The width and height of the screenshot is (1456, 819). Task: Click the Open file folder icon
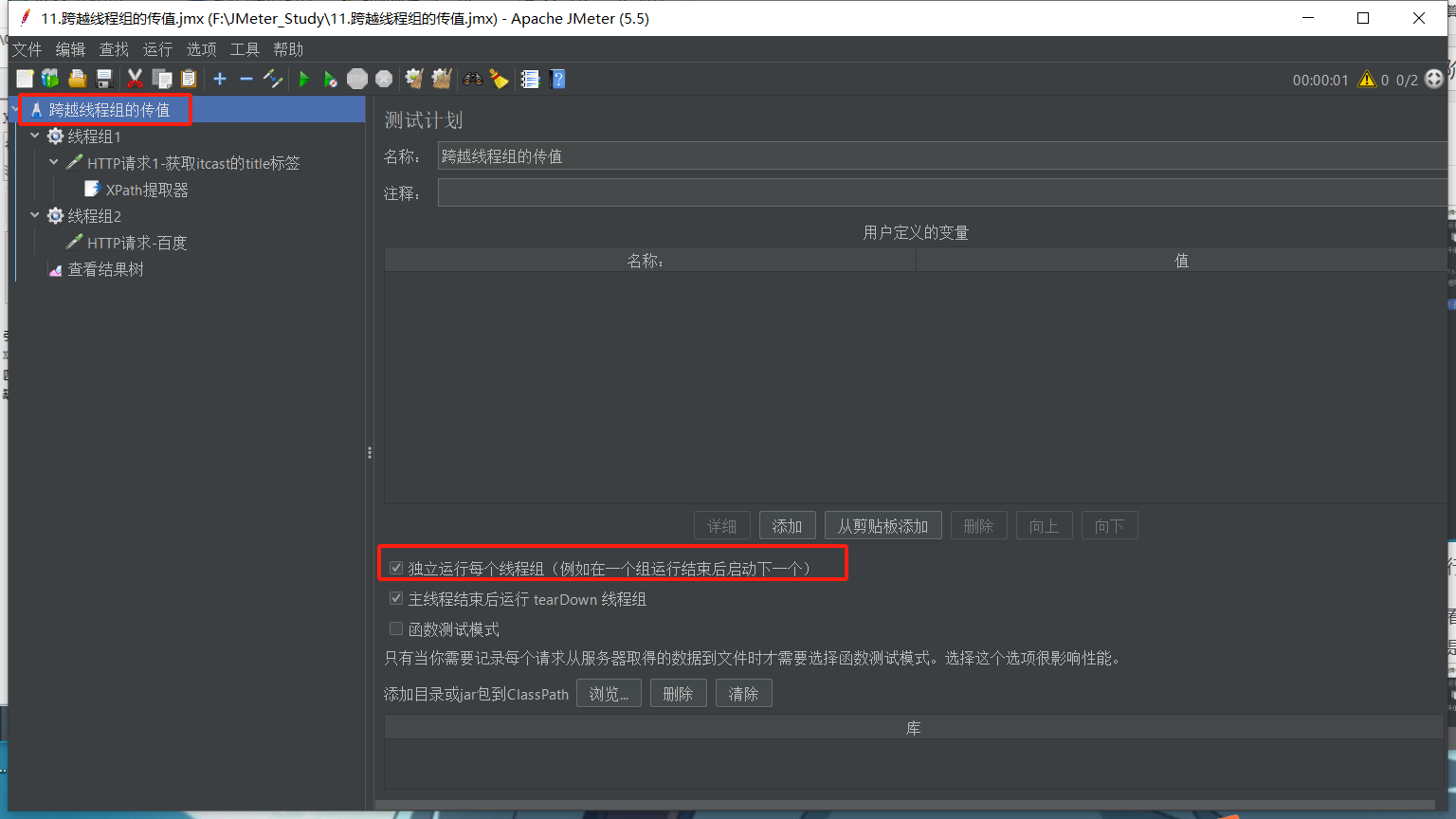(x=78, y=79)
